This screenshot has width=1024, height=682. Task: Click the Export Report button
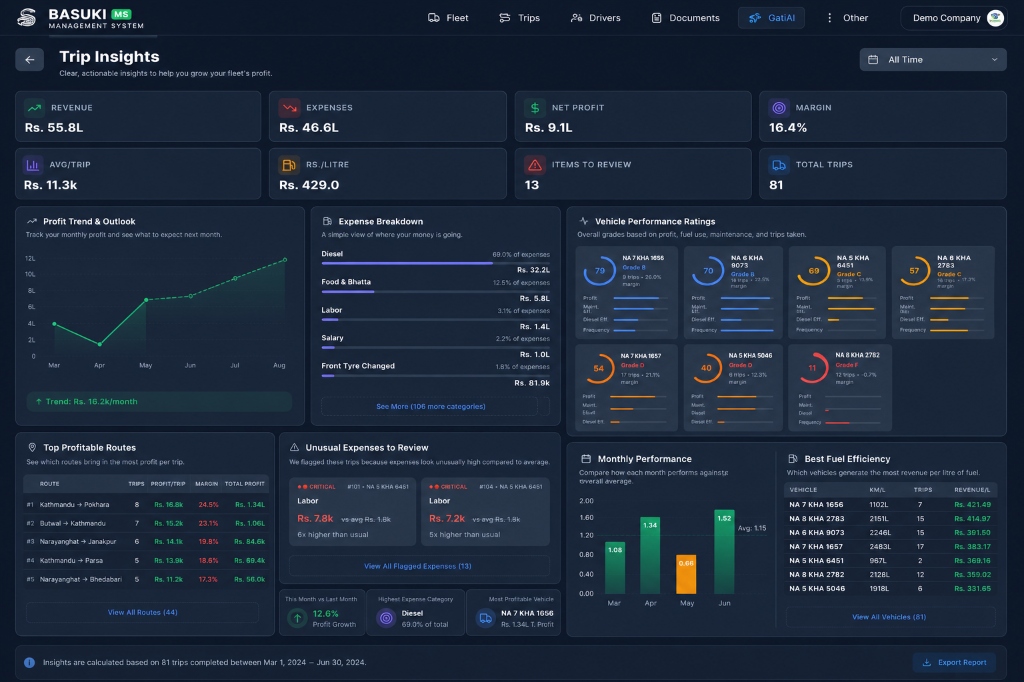coord(954,662)
